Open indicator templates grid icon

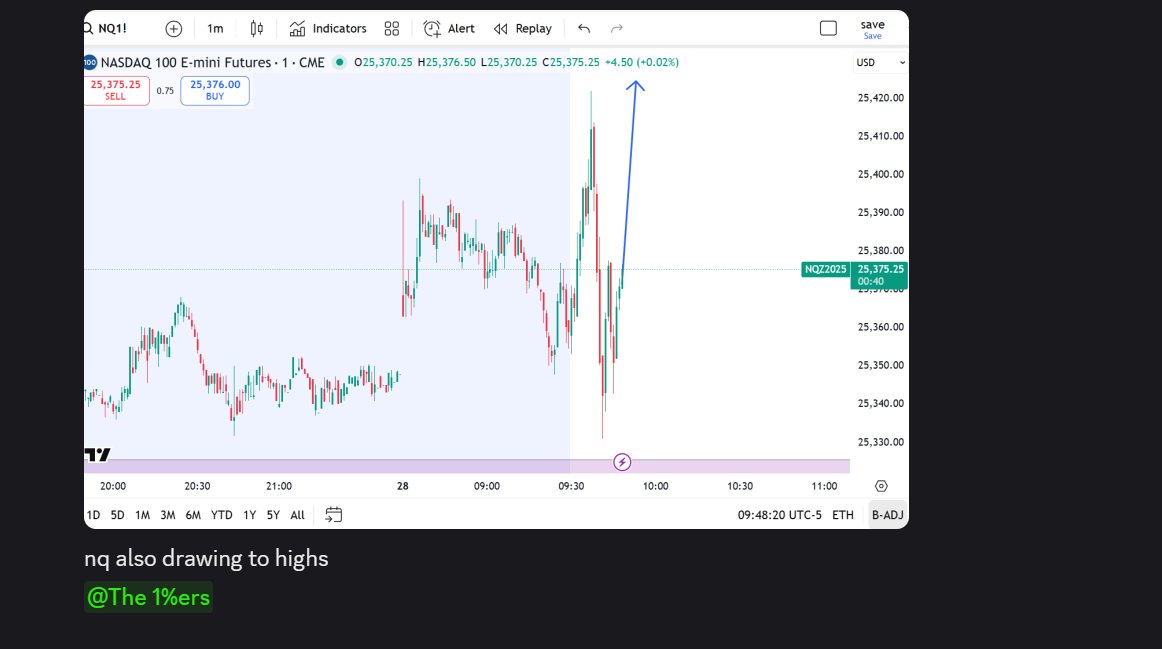[392, 29]
